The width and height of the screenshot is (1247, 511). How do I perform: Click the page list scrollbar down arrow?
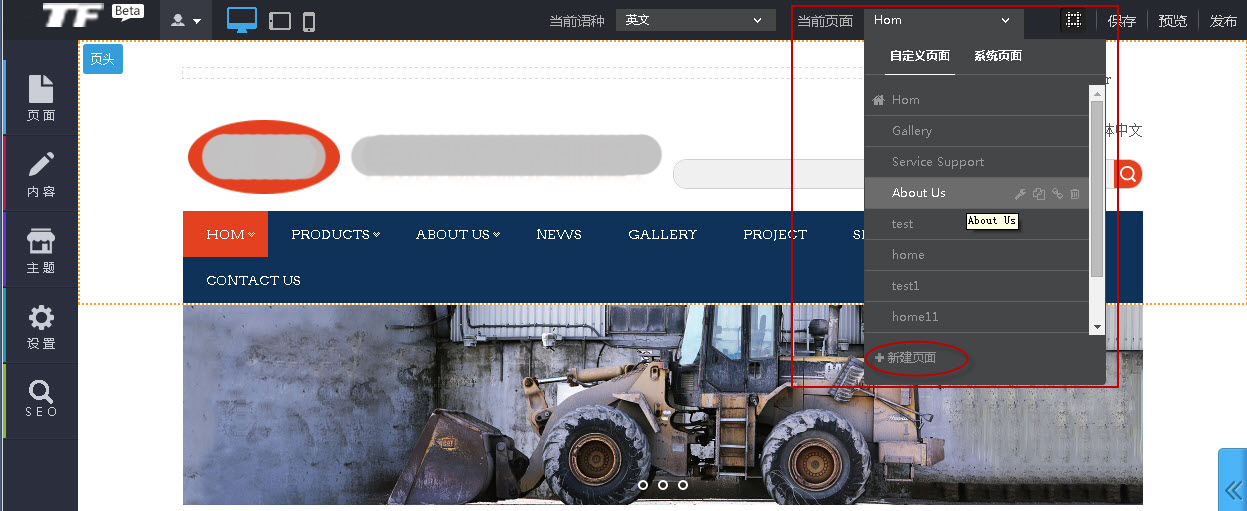pyautogui.click(x=1097, y=327)
